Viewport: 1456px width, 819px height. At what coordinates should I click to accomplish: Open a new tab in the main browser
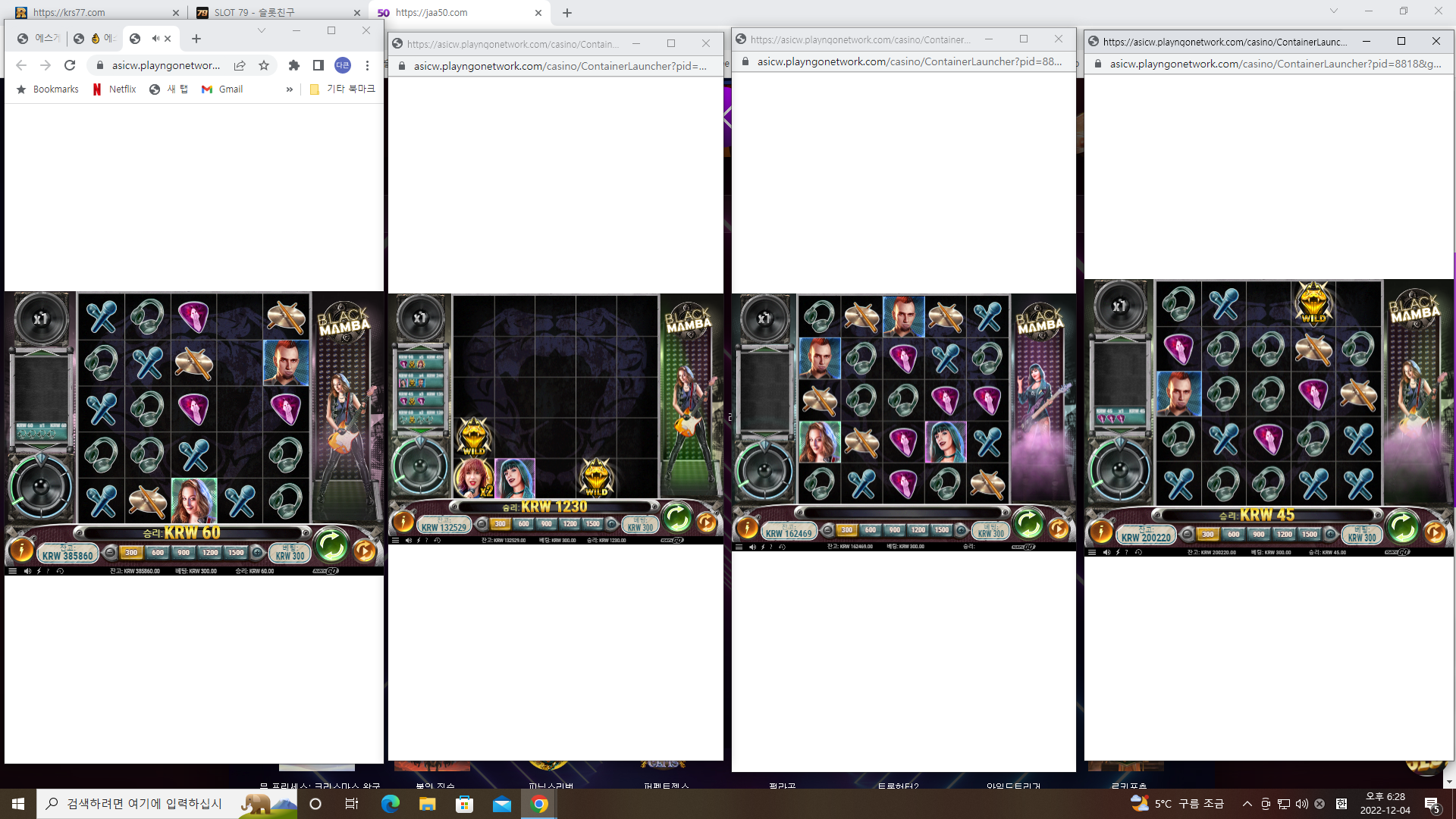coord(567,13)
